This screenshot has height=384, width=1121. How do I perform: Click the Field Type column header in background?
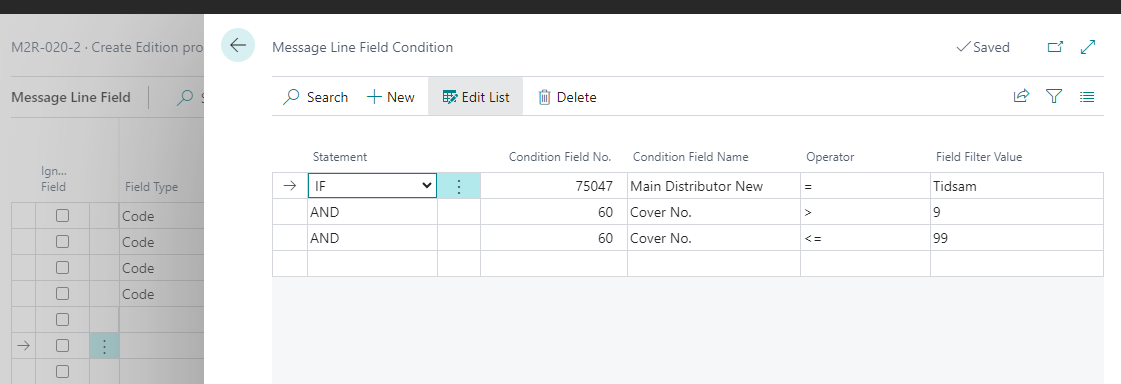point(152,187)
